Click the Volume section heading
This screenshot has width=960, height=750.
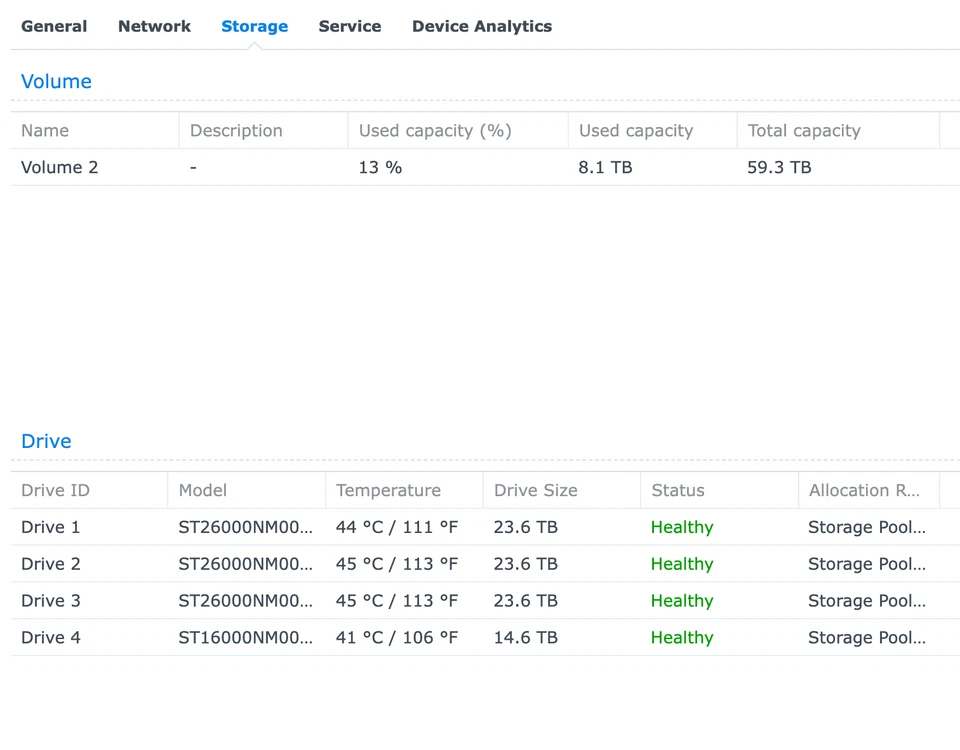click(56, 81)
